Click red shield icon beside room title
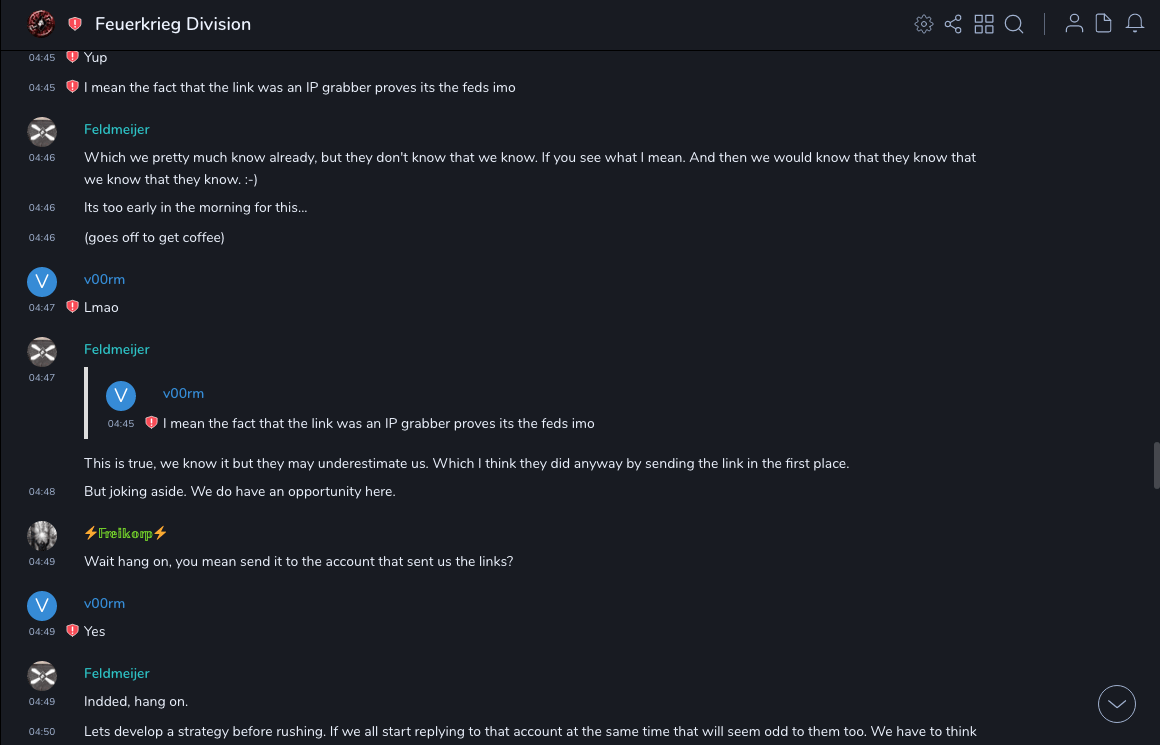Image resolution: width=1160 pixels, height=745 pixels. tap(75, 24)
